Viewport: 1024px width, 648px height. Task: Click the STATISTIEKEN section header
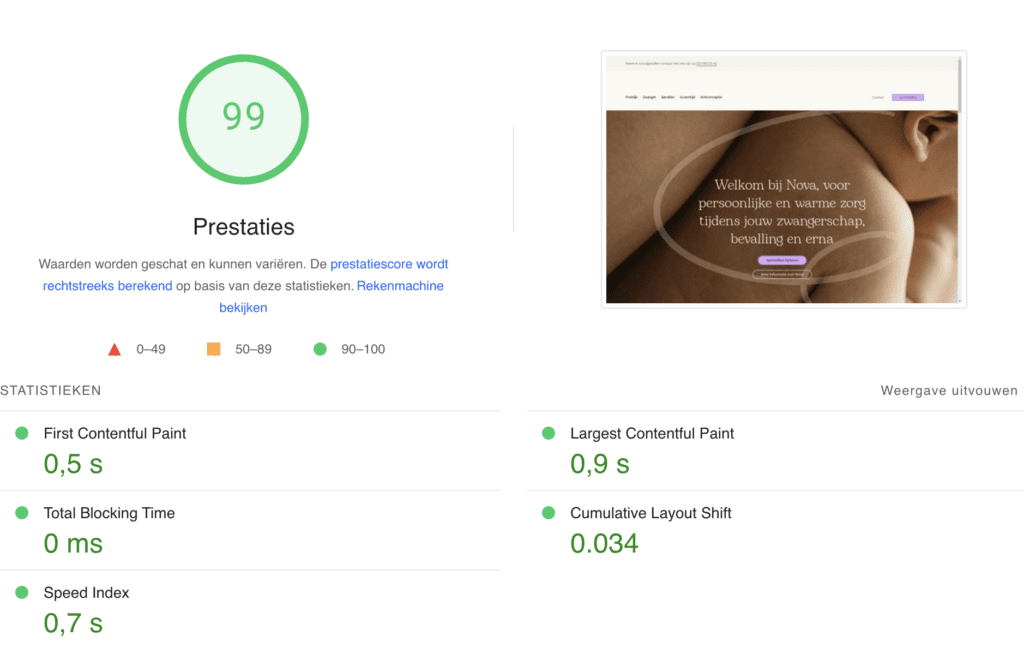click(x=51, y=391)
